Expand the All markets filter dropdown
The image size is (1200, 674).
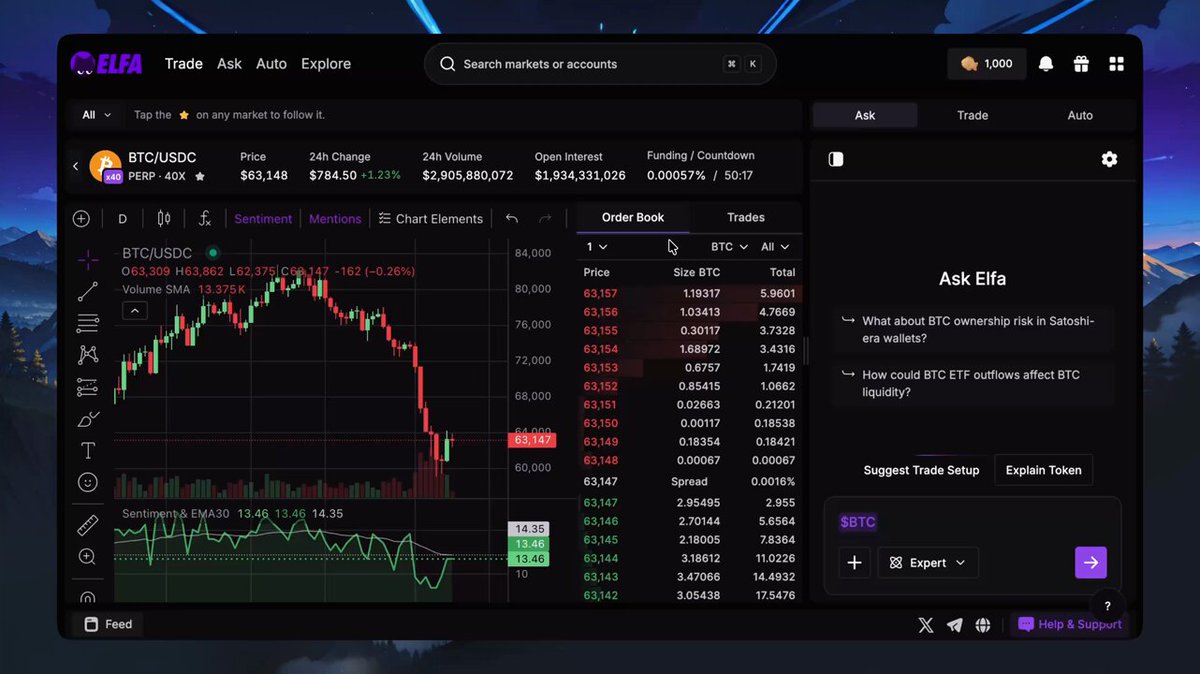tap(96, 115)
